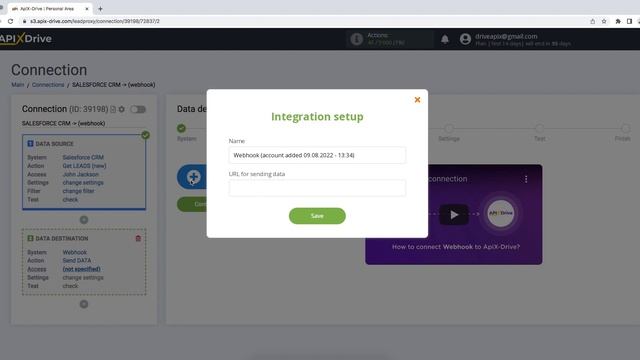Bookmark this page with star icon
640x360 pixels.
click(x=604, y=21)
